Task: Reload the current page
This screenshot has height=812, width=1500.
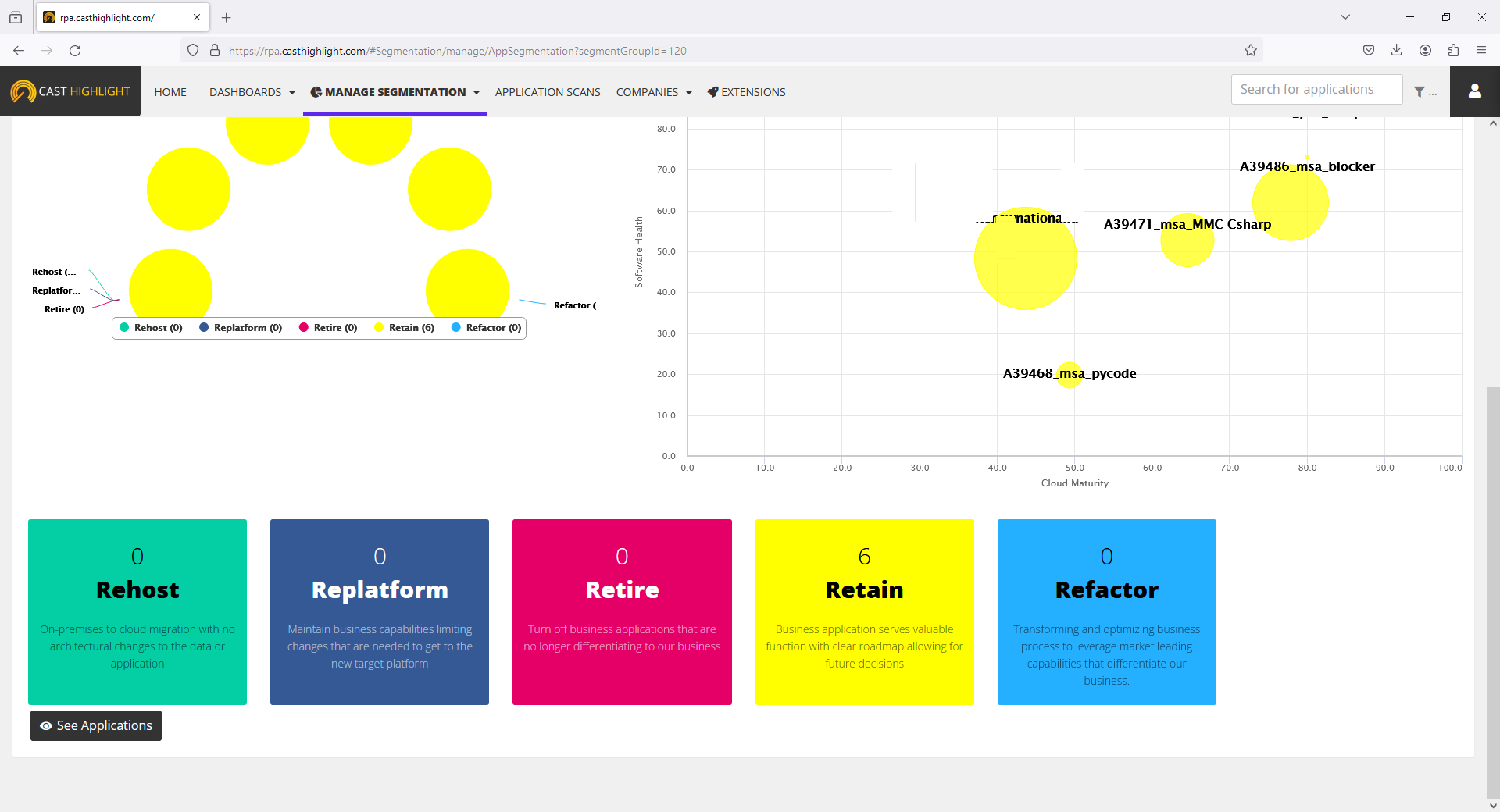Action: point(75,50)
